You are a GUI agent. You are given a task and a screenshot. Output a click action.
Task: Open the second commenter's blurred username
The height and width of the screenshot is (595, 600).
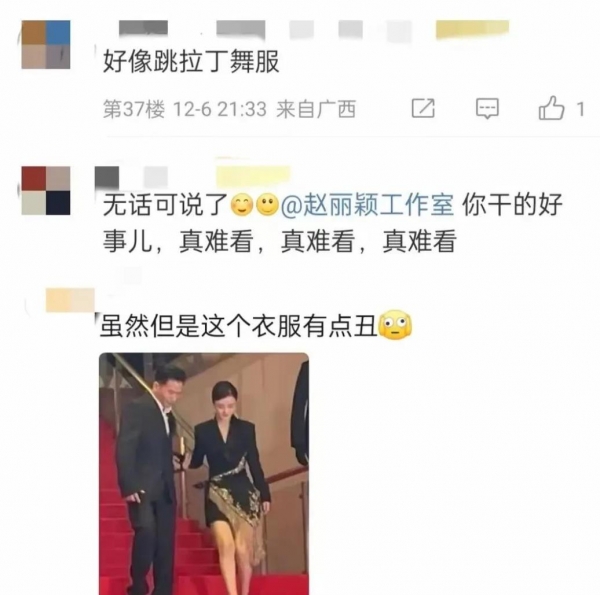[131, 177]
